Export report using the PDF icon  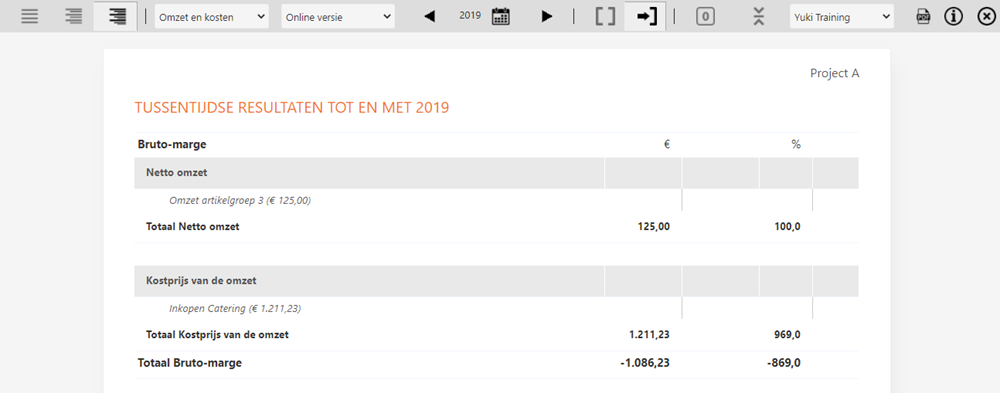pos(923,17)
